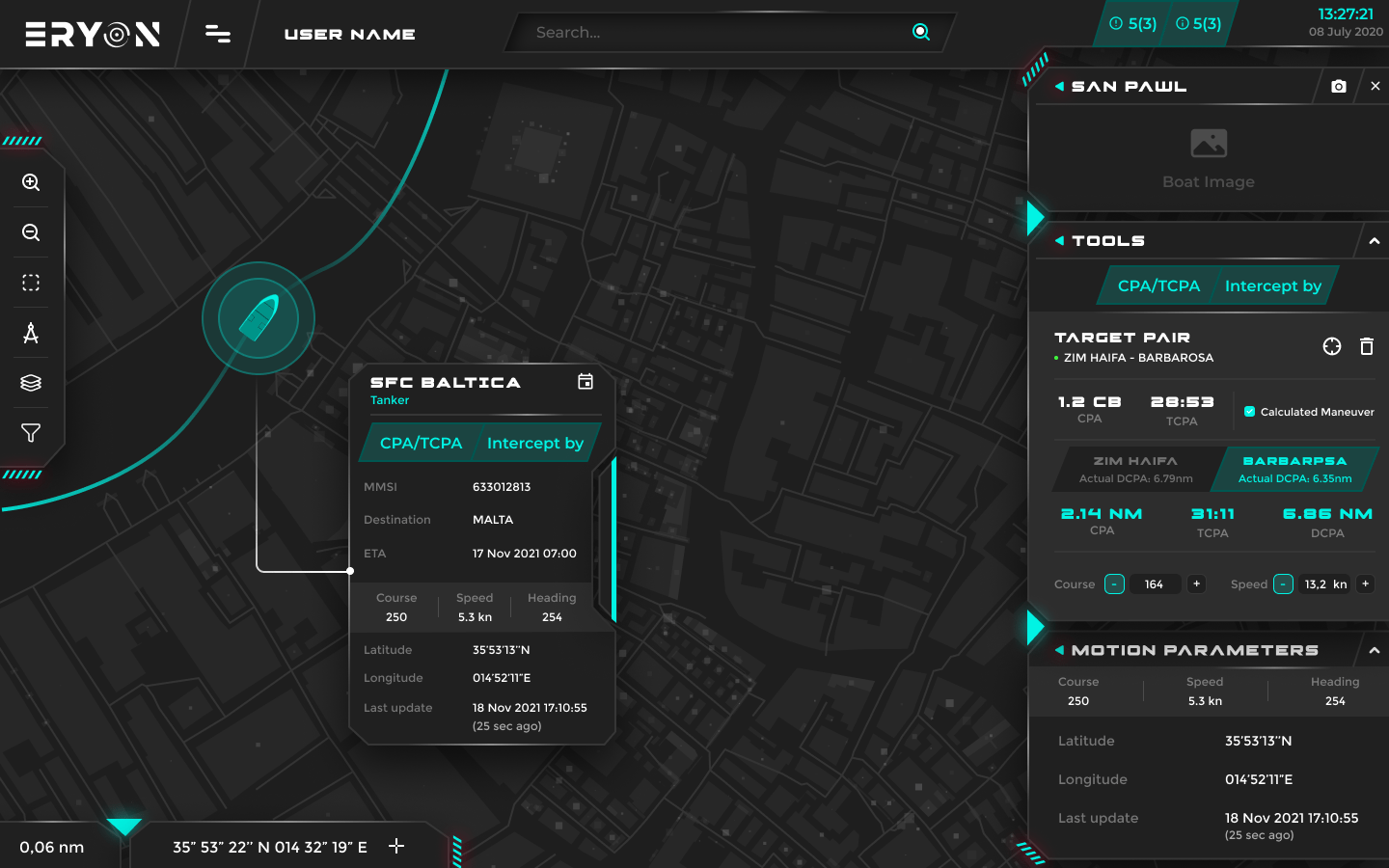Select the BARBARPSA vessel toggle

point(1294,469)
